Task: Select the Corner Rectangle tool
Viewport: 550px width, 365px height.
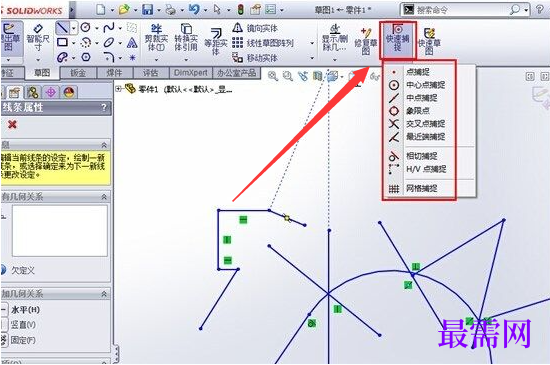Action: [62, 42]
